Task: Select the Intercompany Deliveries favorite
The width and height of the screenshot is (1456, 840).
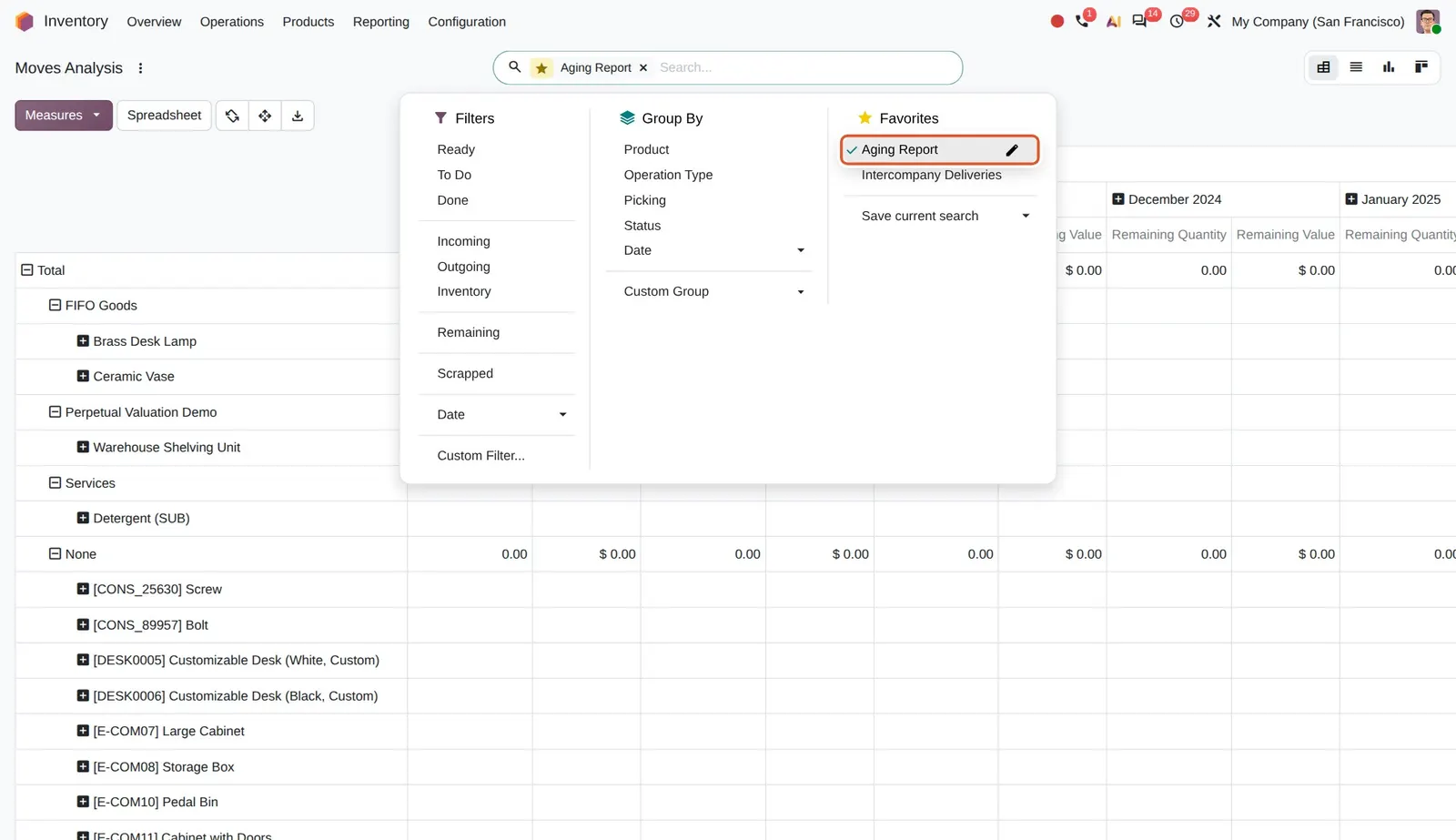Action: pyautogui.click(x=932, y=176)
